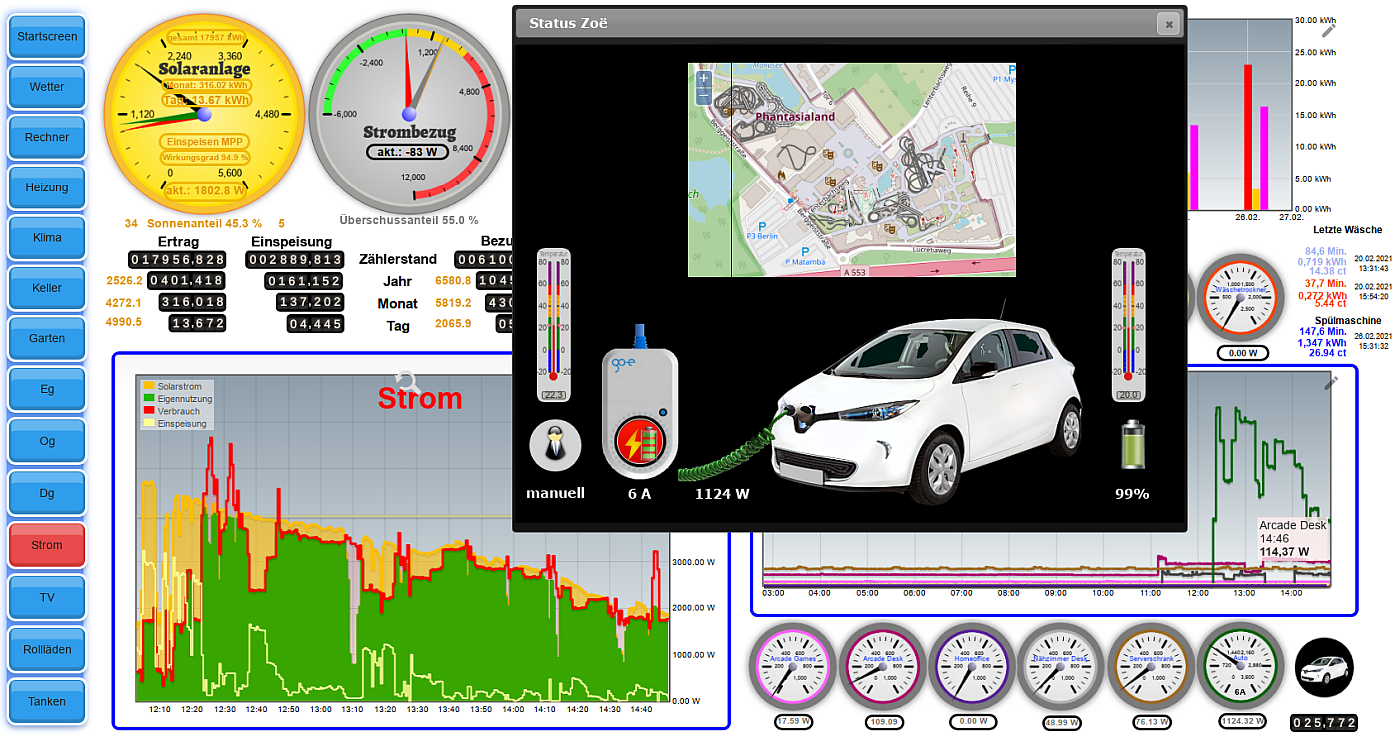Click the Eigennutzung legend swatch
Viewport: 1400px width, 746px height.
[x=148, y=398]
